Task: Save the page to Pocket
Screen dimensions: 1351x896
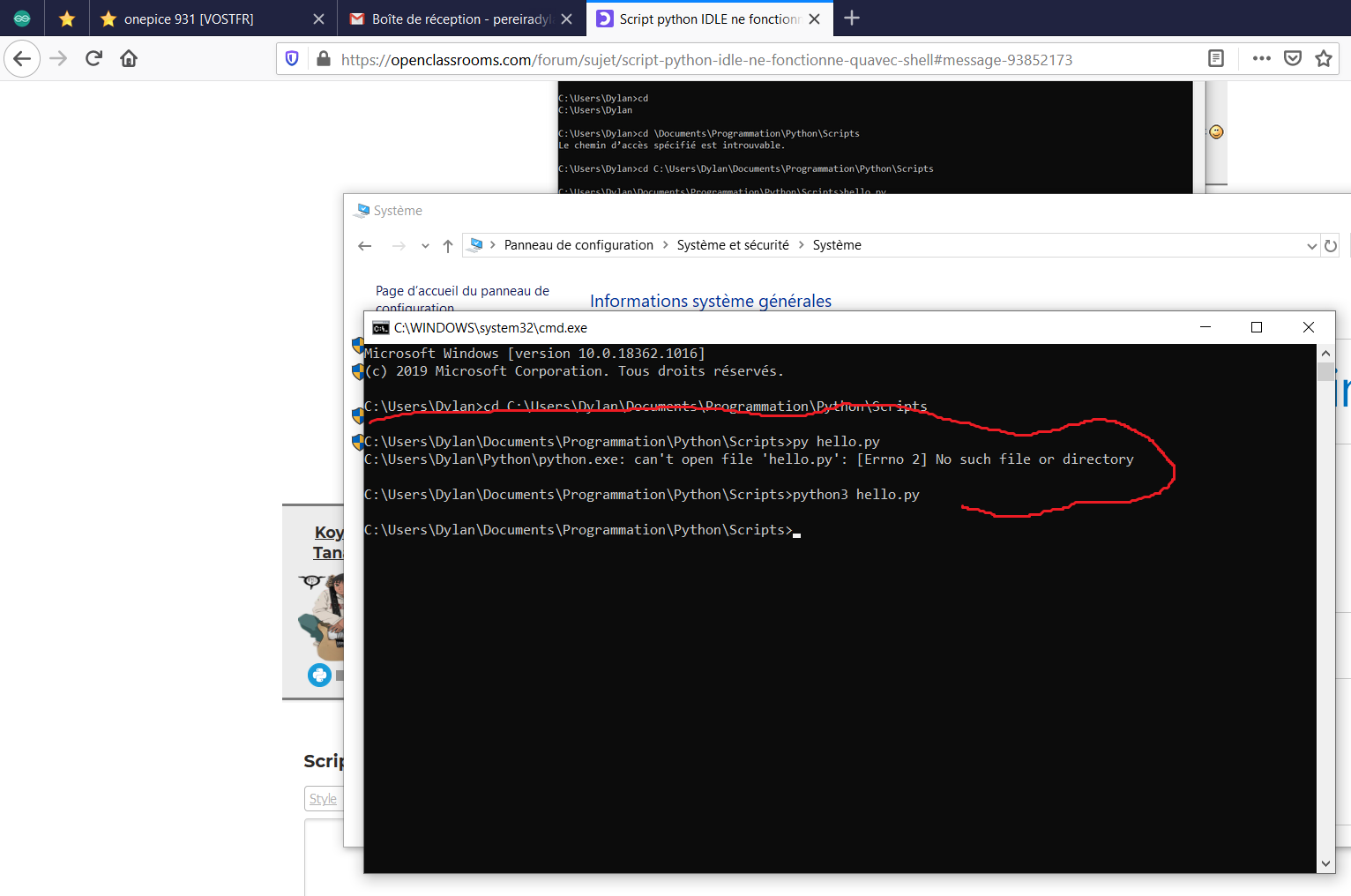Action: [x=1293, y=58]
